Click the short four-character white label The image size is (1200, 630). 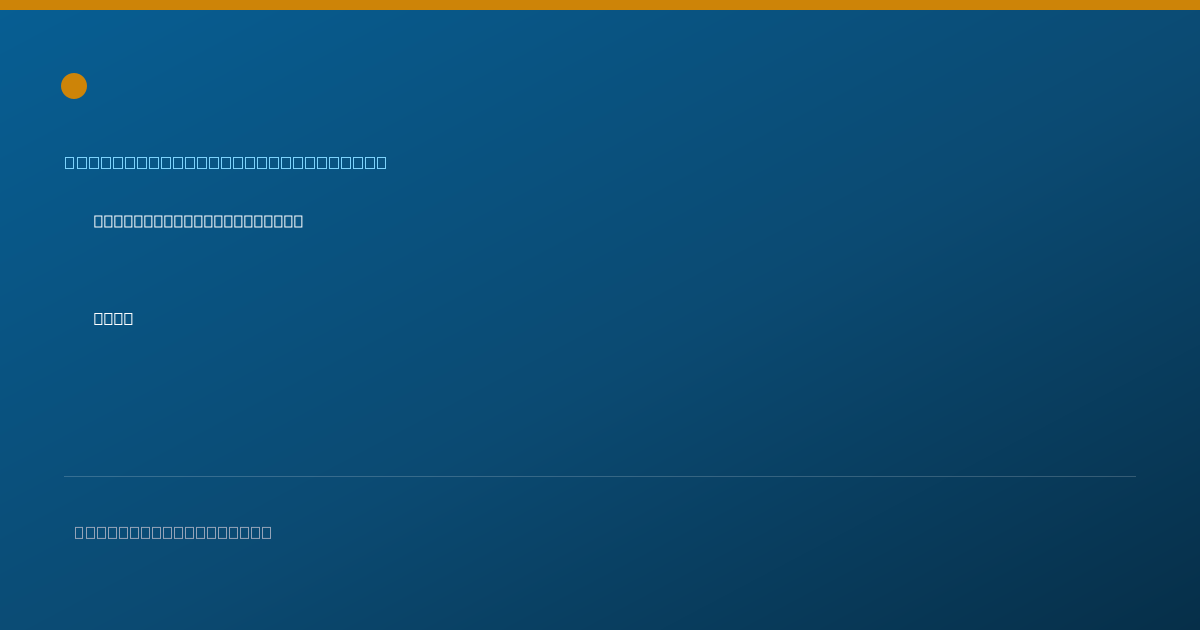[113, 319]
